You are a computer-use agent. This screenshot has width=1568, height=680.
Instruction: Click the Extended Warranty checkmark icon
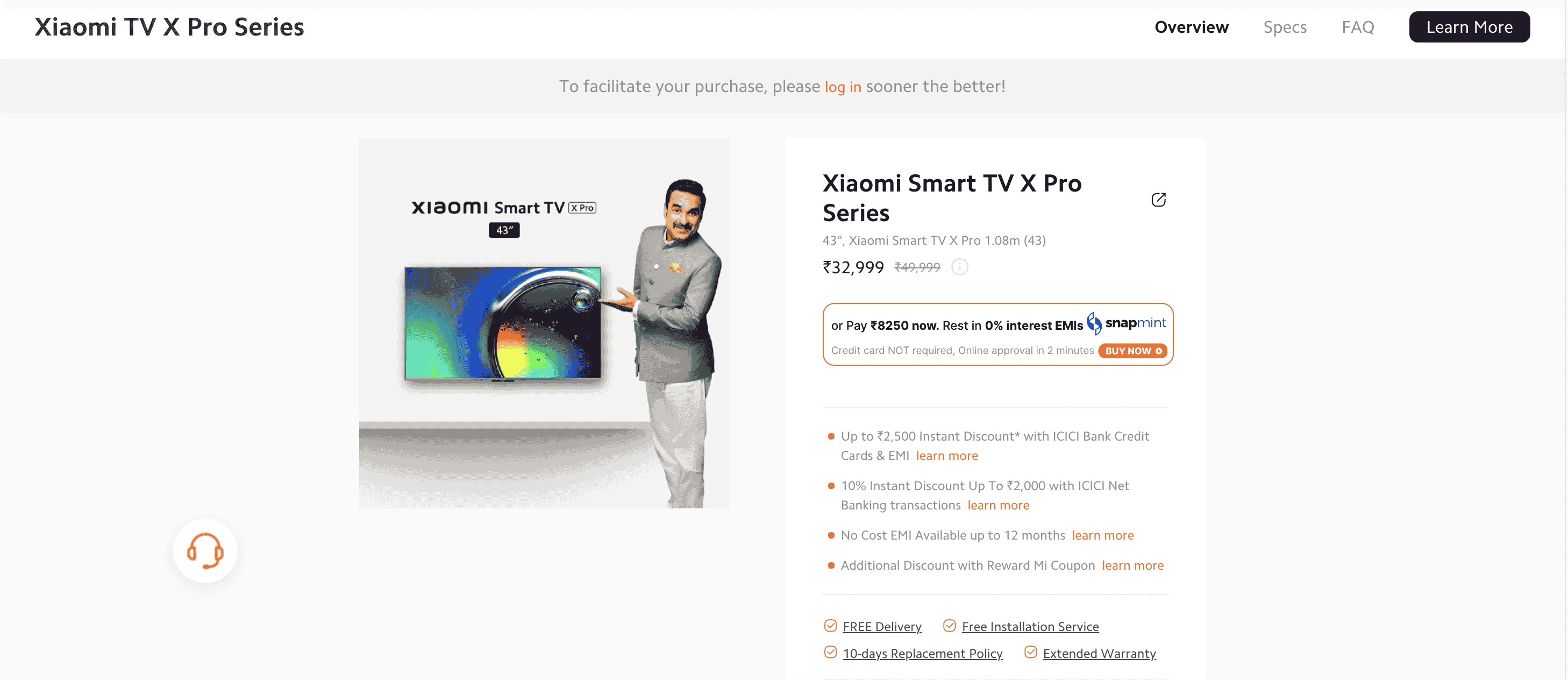pyautogui.click(x=1030, y=653)
